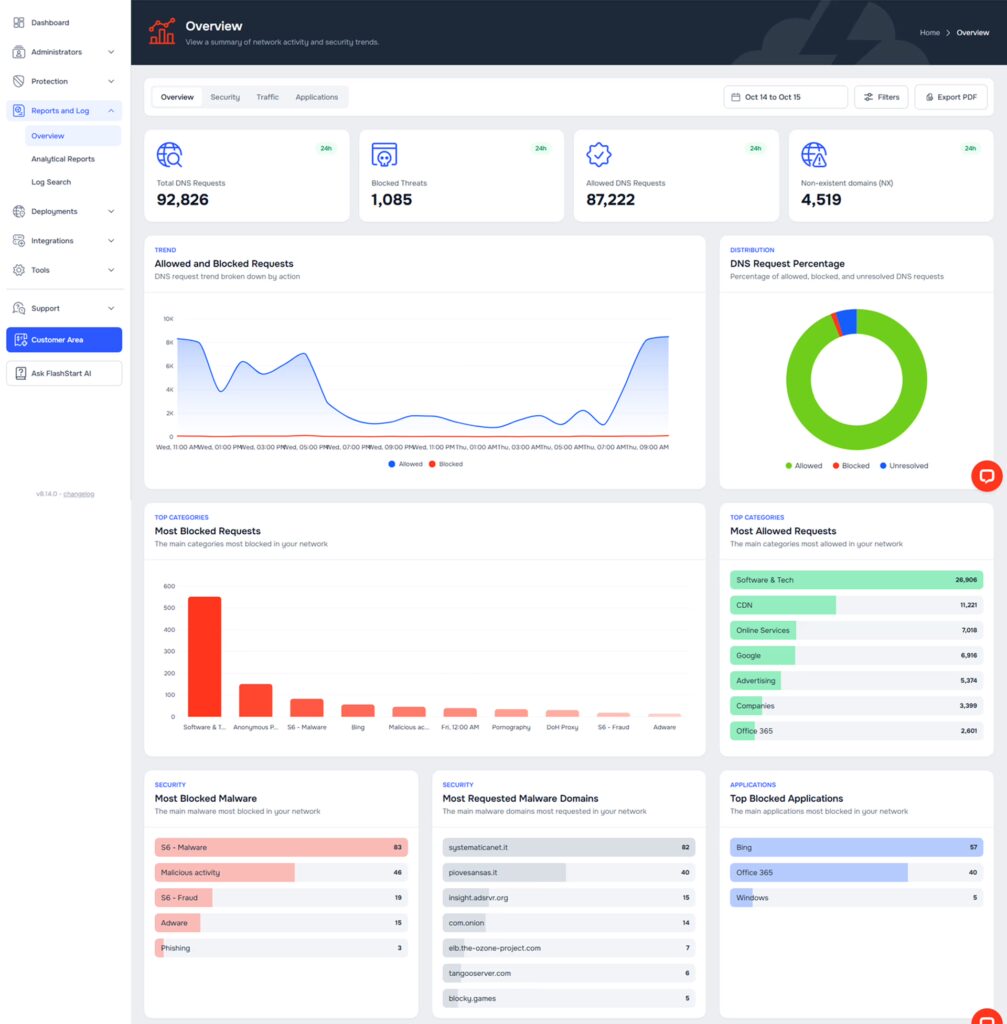Viewport: 1007px width, 1024px height.
Task: Click the Support headset icon
Action: coord(18,308)
